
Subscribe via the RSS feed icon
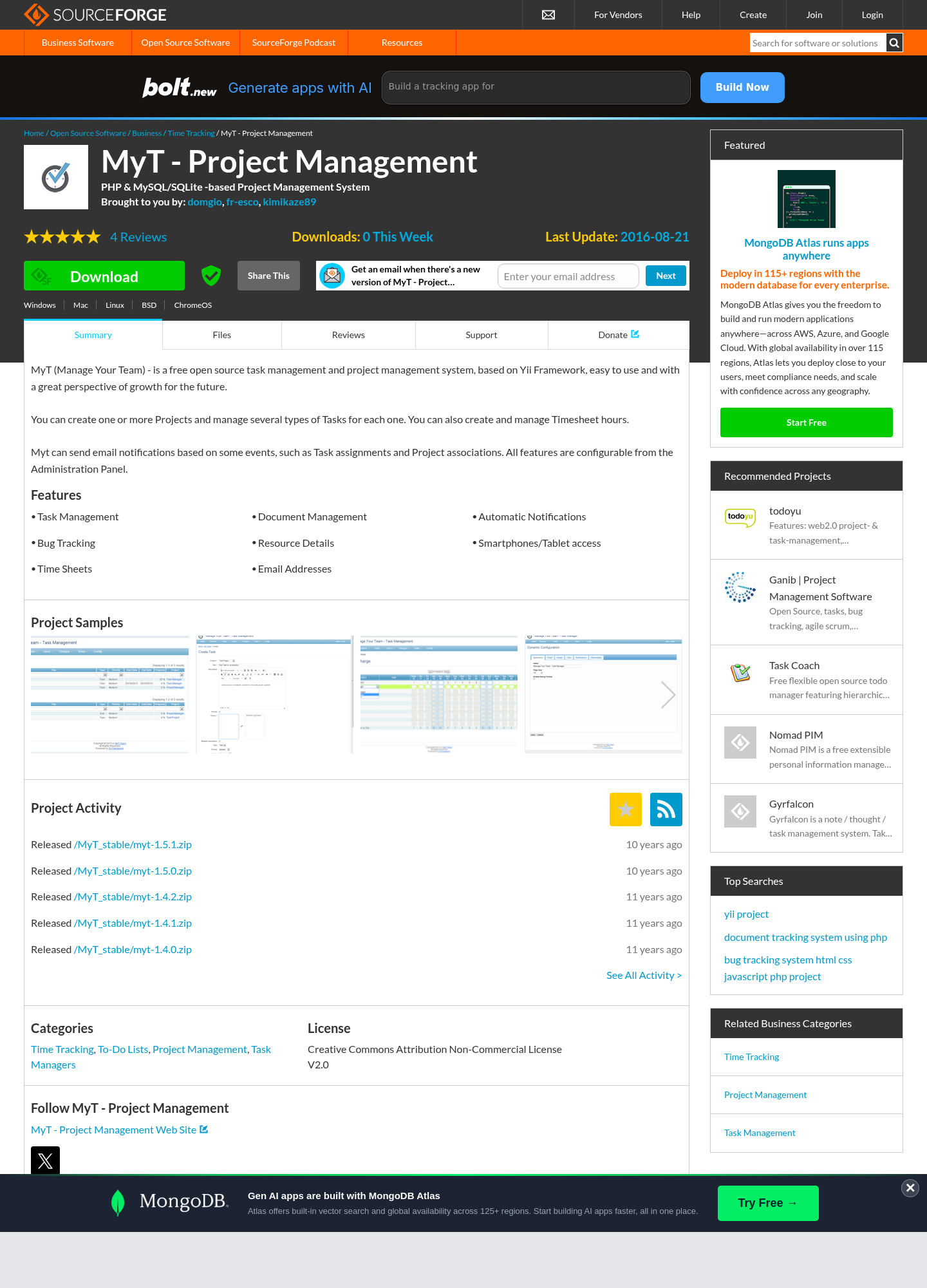[x=666, y=810]
